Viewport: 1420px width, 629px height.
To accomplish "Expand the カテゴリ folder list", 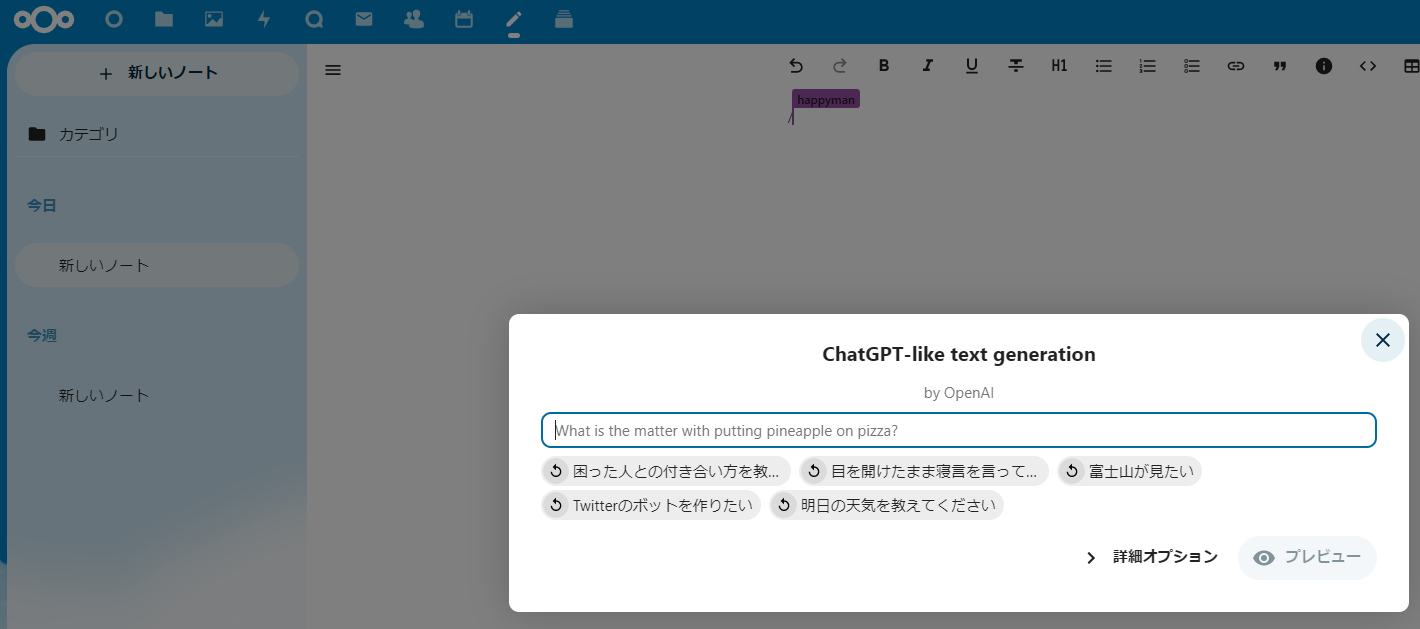I will tap(157, 134).
